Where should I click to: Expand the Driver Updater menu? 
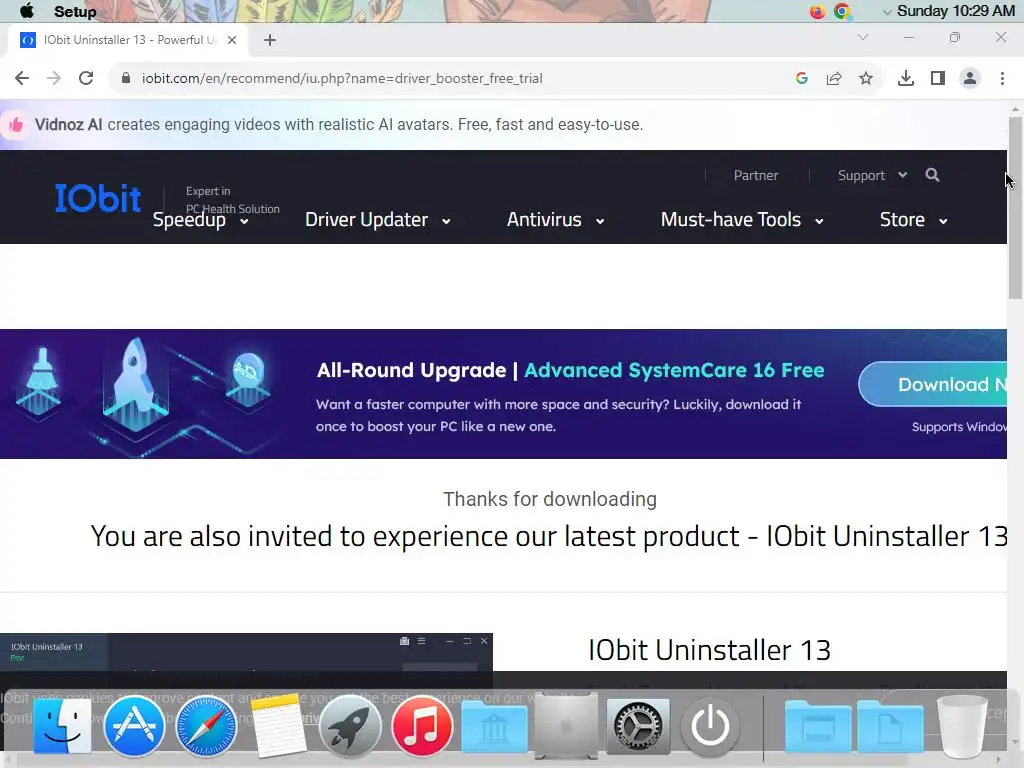coord(377,220)
